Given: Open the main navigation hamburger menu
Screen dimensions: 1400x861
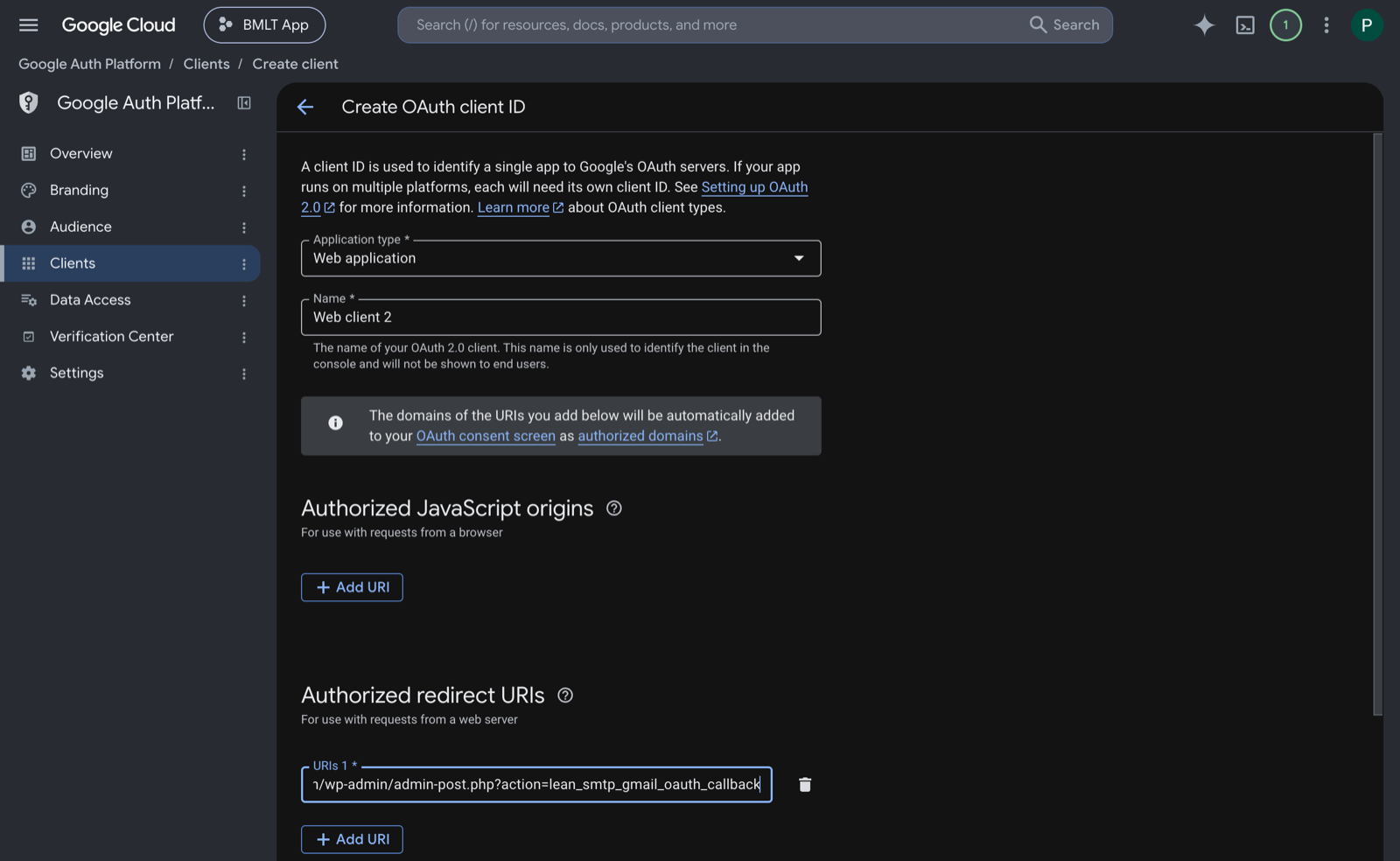Looking at the screenshot, I should (28, 25).
